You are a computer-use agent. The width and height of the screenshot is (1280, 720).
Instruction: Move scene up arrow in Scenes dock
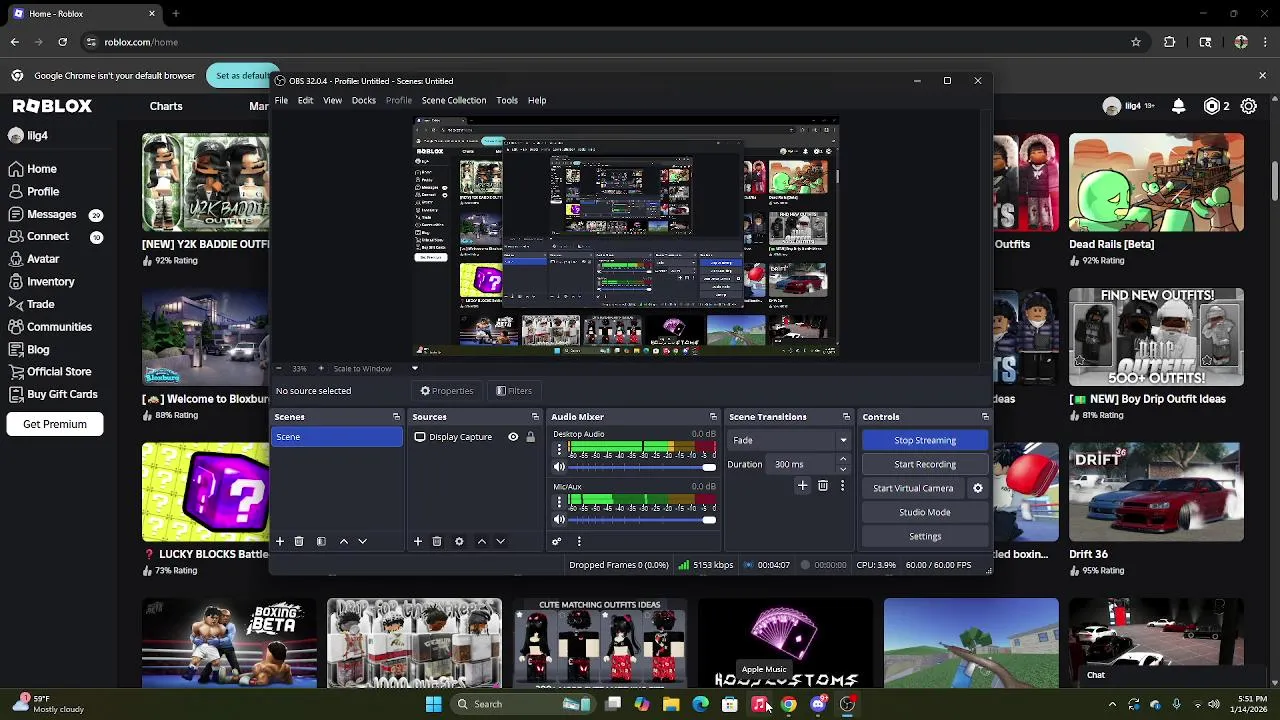pyautogui.click(x=344, y=541)
